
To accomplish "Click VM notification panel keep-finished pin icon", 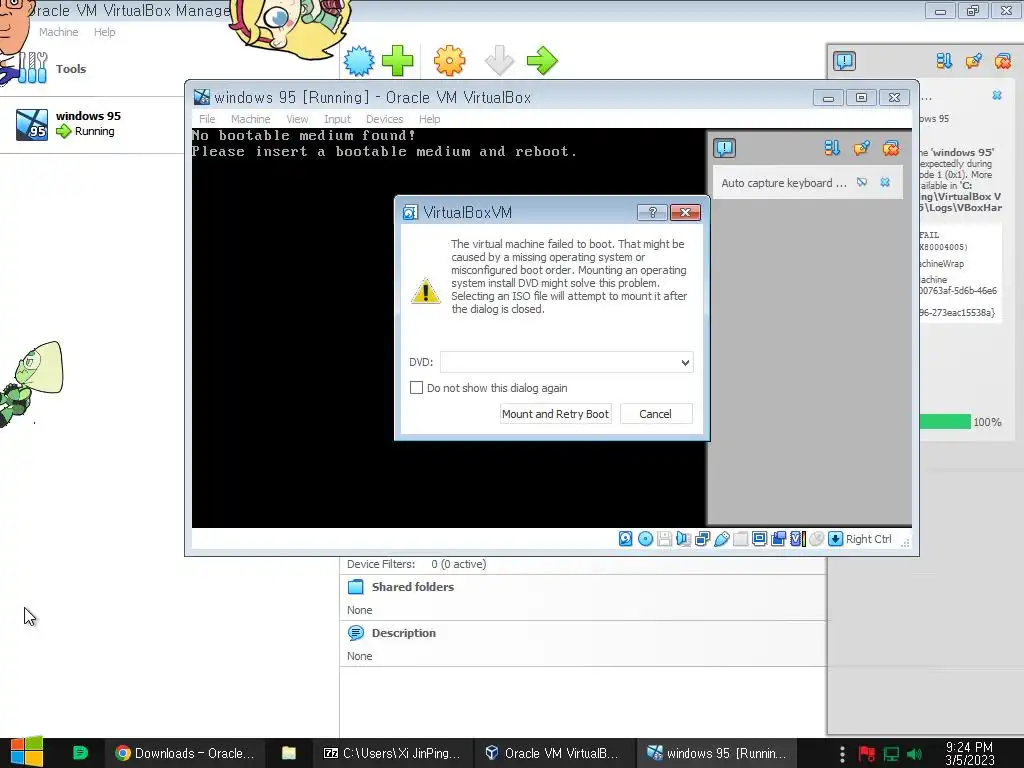I will [861, 148].
